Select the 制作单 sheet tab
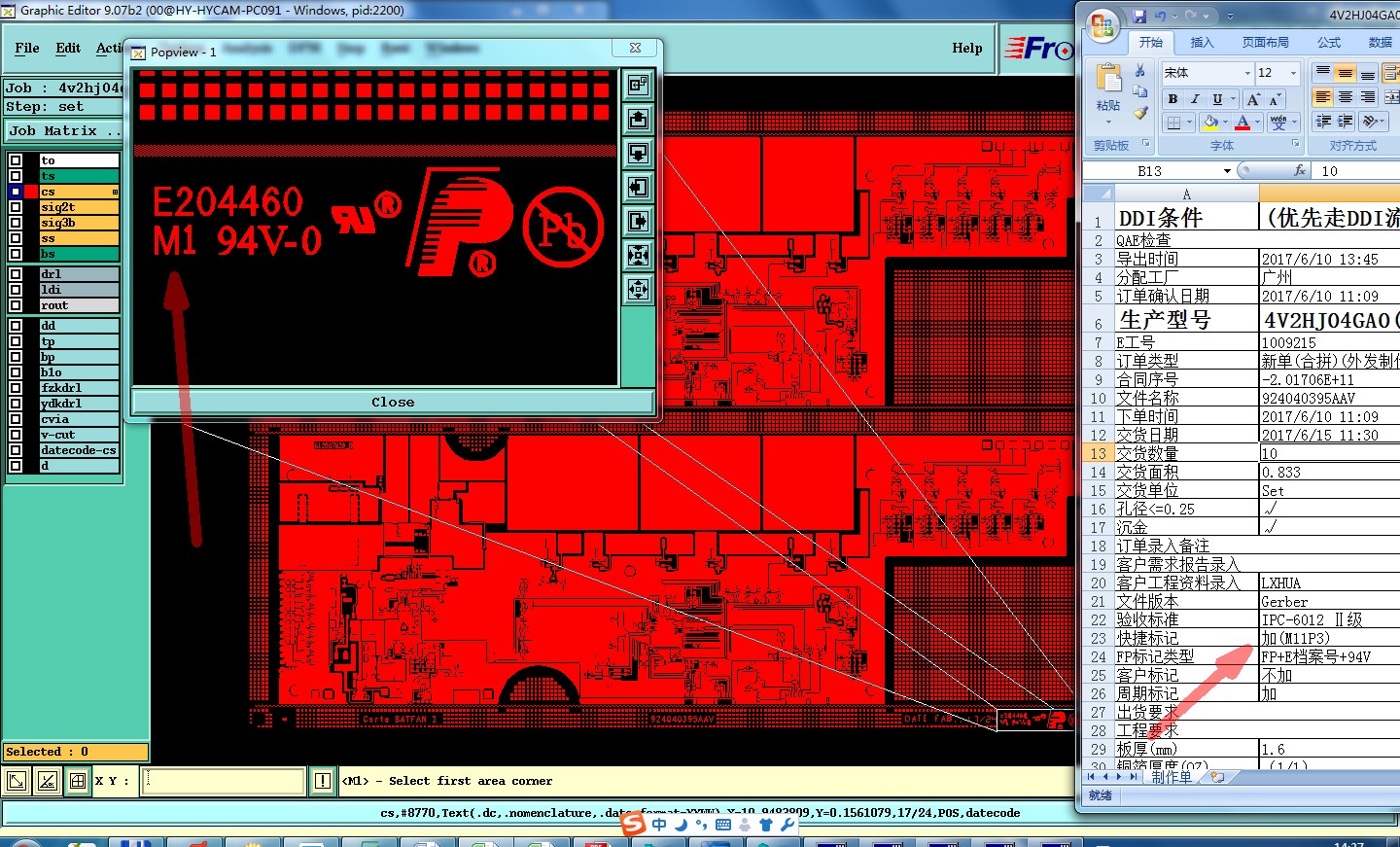This screenshot has height=847, width=1400. (x=1172, y=777)
